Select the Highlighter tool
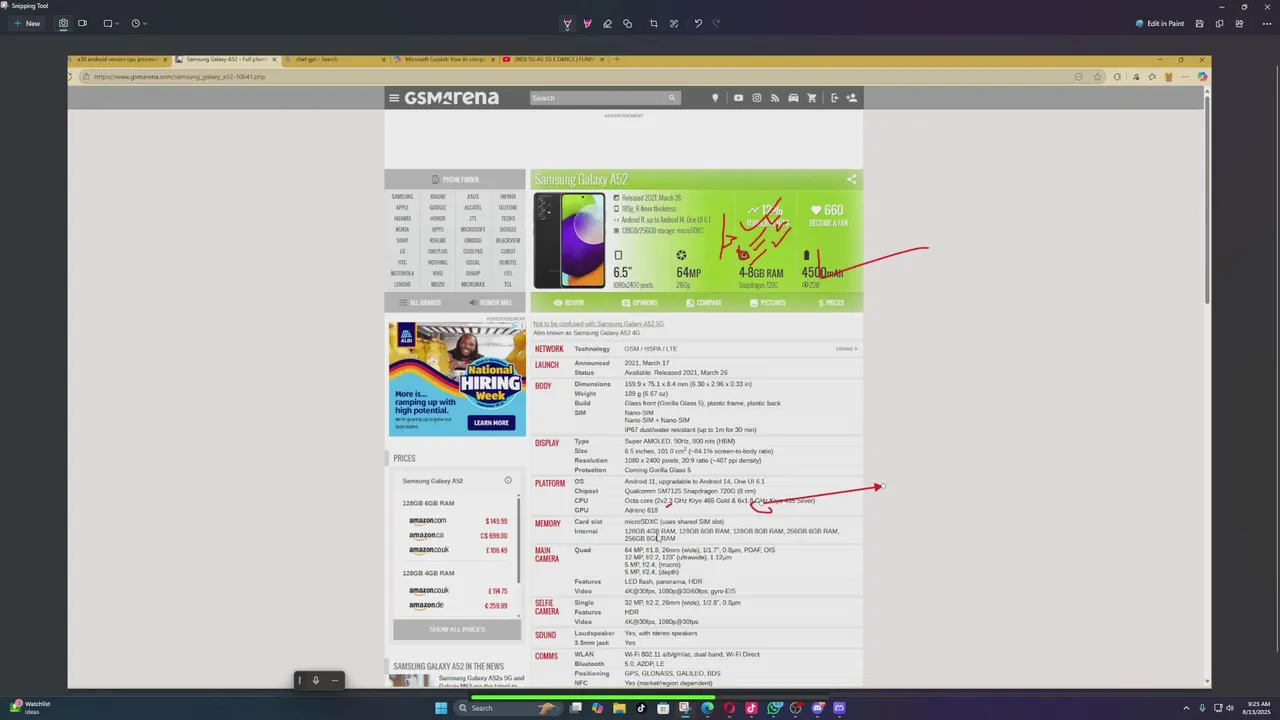Screen dimensions: 1280x720 [587, 23]
